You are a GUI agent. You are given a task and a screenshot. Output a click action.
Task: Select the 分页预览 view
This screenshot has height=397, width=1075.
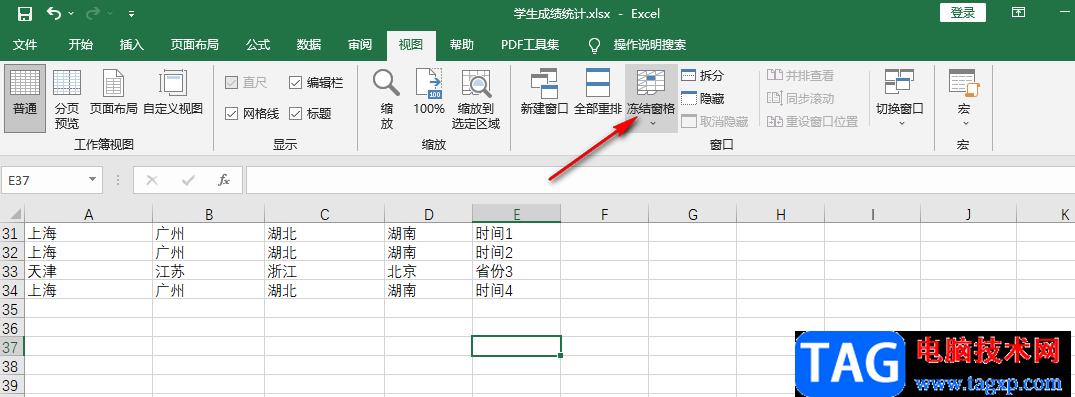pyautogui.click(x=67, y=98)
